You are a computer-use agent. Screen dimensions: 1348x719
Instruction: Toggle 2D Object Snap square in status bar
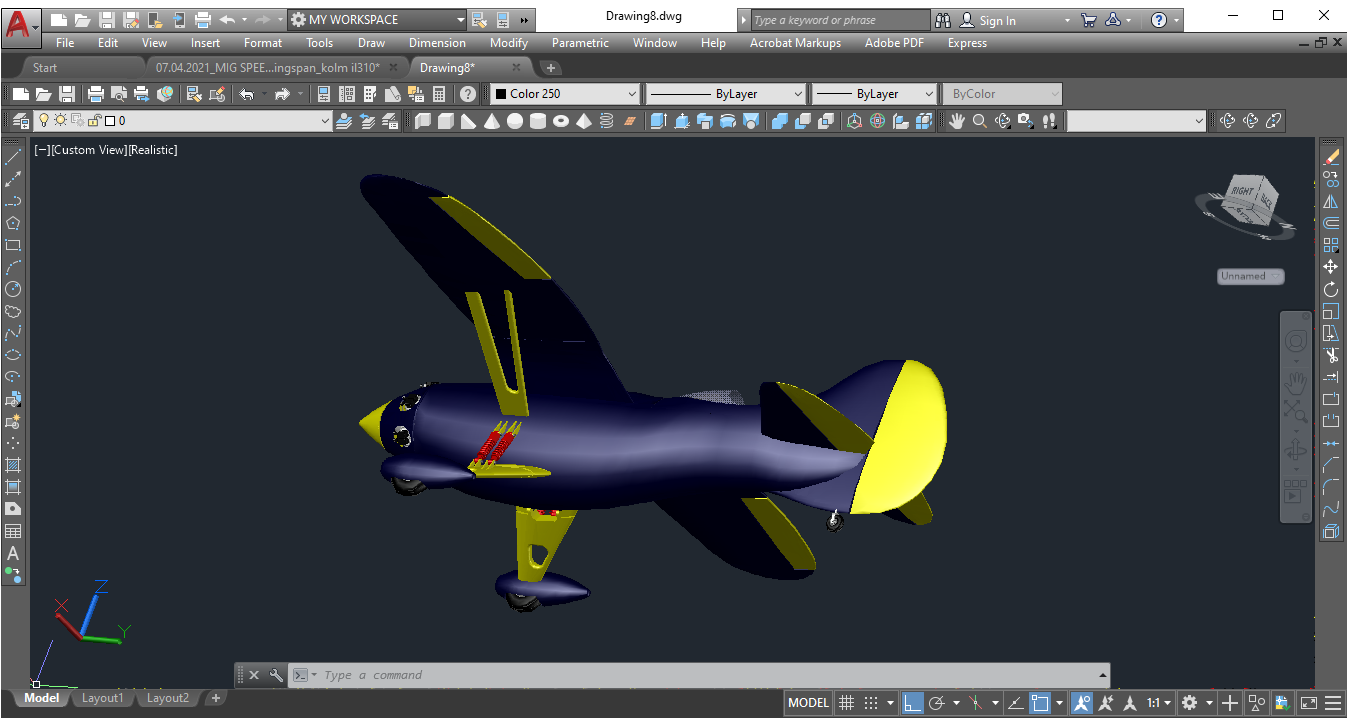tap(1040, 703)
